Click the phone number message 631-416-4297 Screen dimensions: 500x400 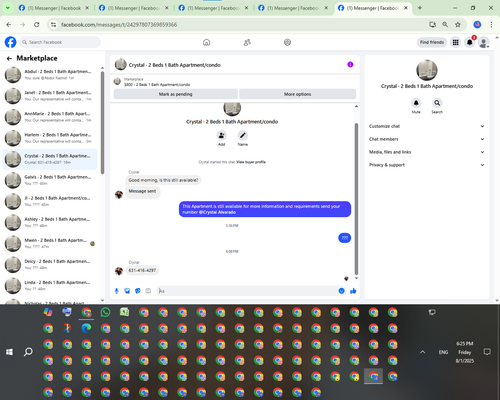tap(142, 270)
